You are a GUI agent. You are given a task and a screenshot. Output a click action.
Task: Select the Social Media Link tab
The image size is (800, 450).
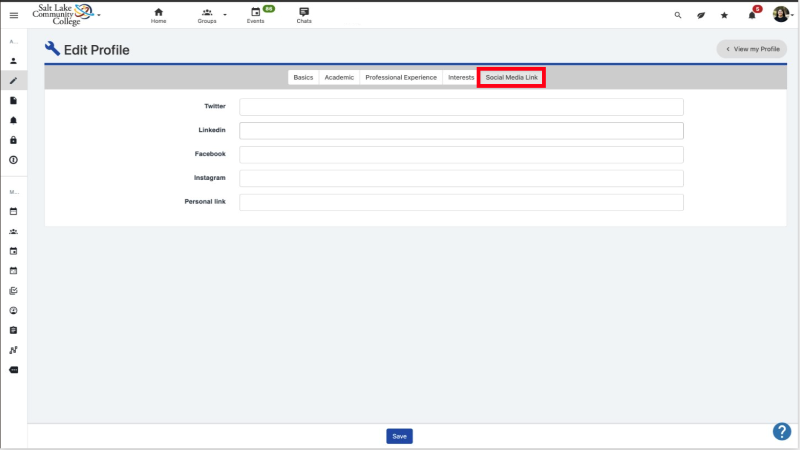click(511, 78)
